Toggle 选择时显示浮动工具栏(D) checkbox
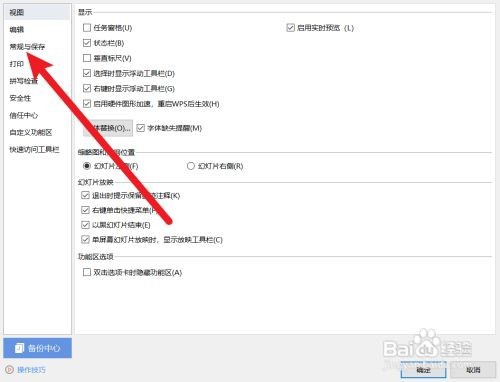Image resolution: width=500 pixels, height=382 pixels. pos(87,73)
